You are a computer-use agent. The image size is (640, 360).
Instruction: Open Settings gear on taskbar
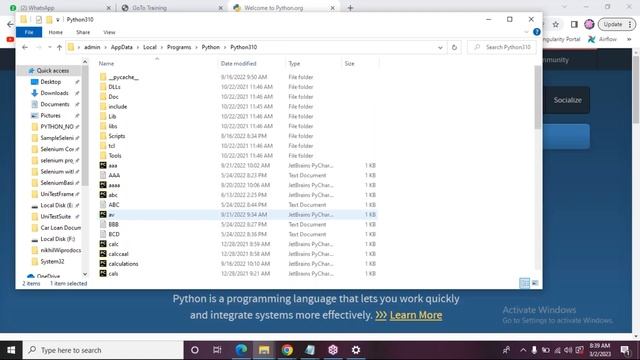(356, 350)
